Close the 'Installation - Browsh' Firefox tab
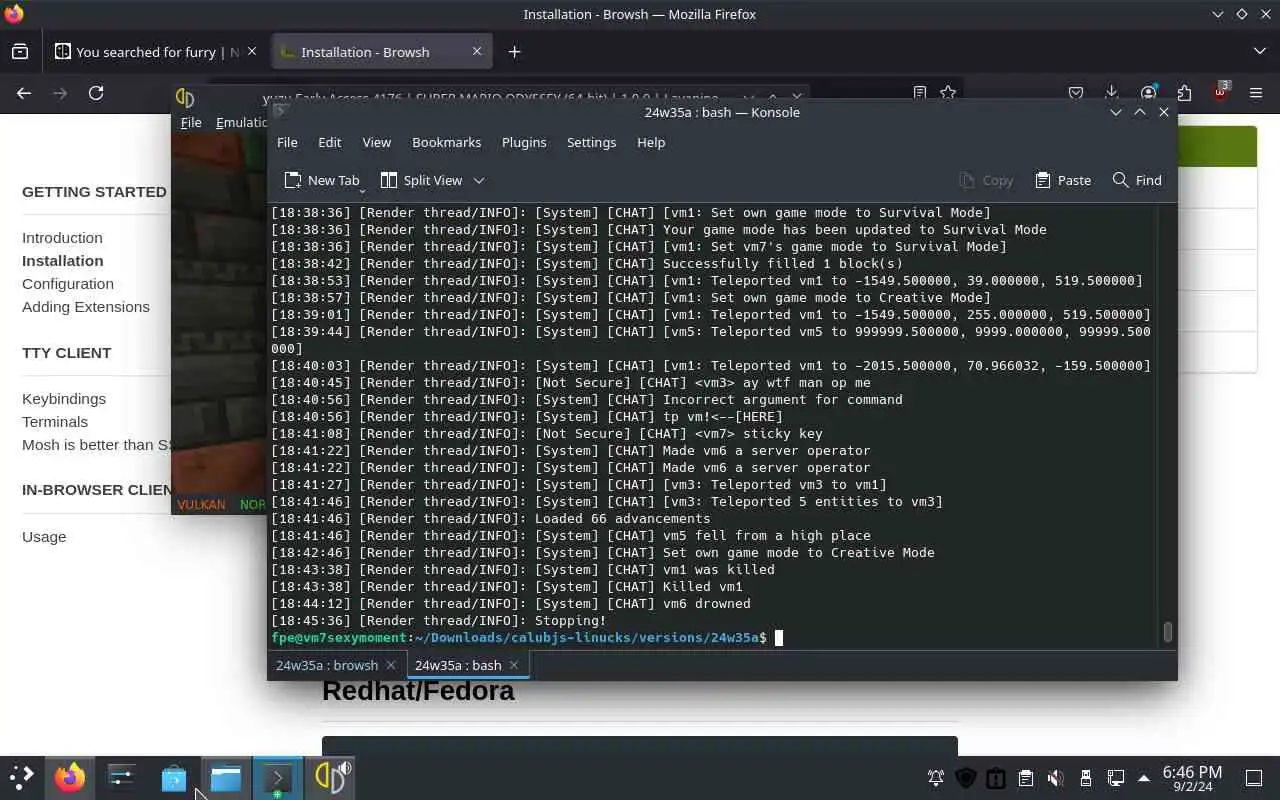Image resolution: width=1280 pixels, height=800 pixels. coord(477,51)
